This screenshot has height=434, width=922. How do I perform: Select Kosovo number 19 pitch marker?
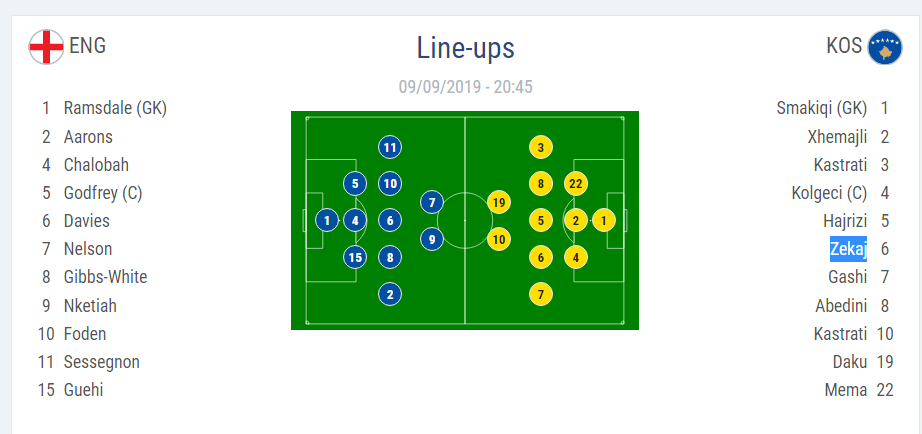coord(499,203)
